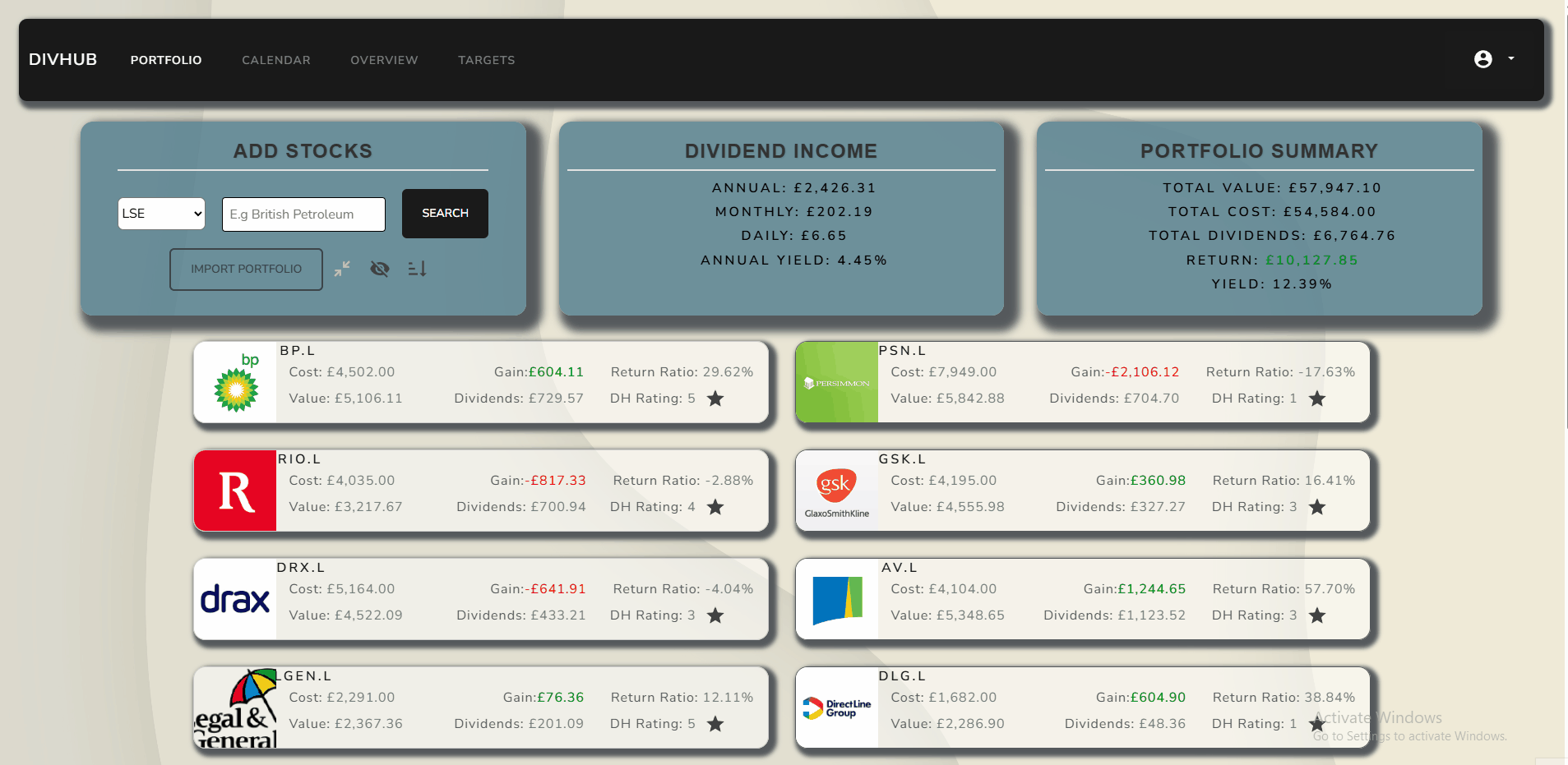
Task: Click the Drax logo on the DRX.L card
Action: pyautogui.click(x=235, y=599)
